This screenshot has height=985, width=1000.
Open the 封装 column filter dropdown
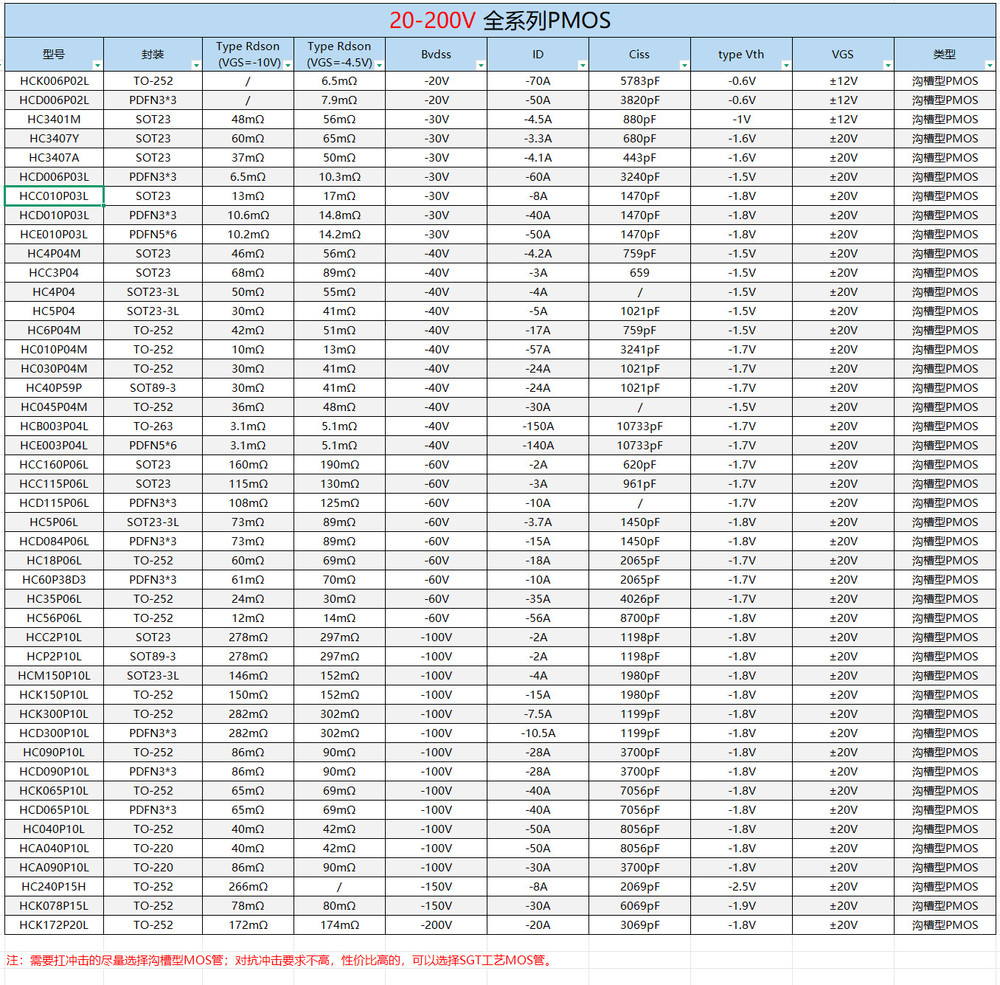click(x=197, y=65)
